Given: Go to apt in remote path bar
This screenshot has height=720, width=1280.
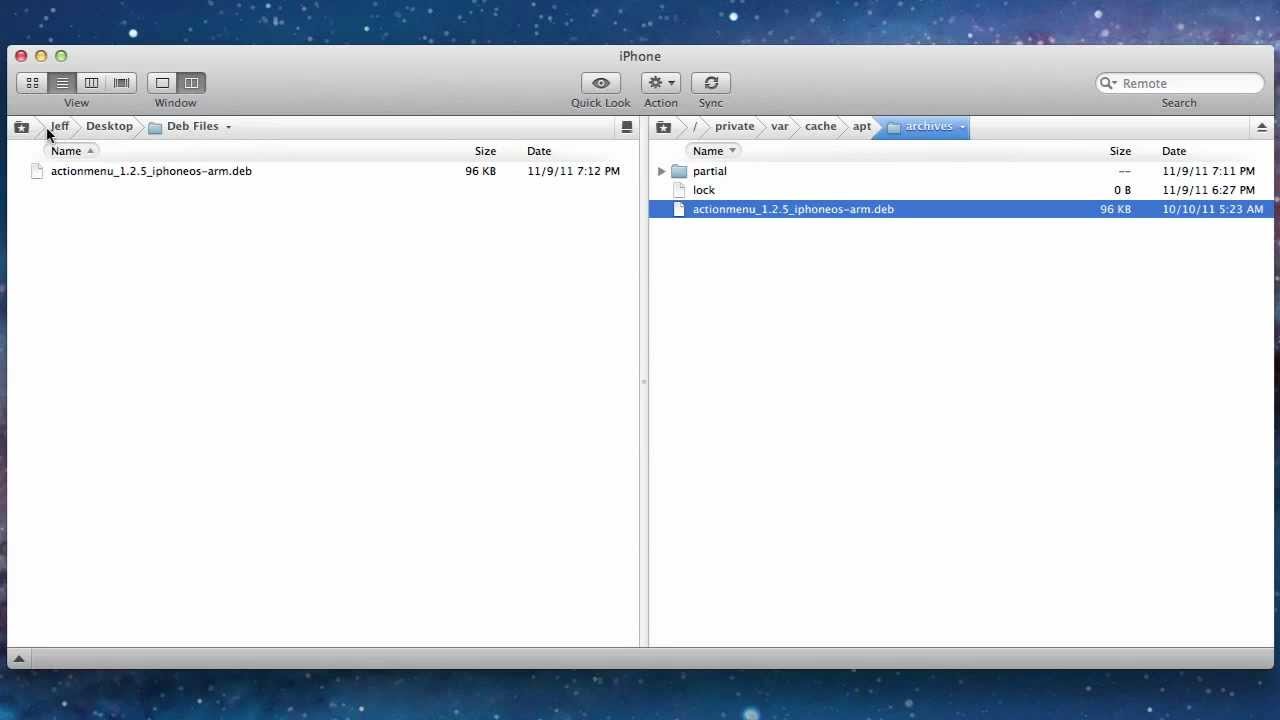Looking at the screenshot, I should (x=862, y=126).
